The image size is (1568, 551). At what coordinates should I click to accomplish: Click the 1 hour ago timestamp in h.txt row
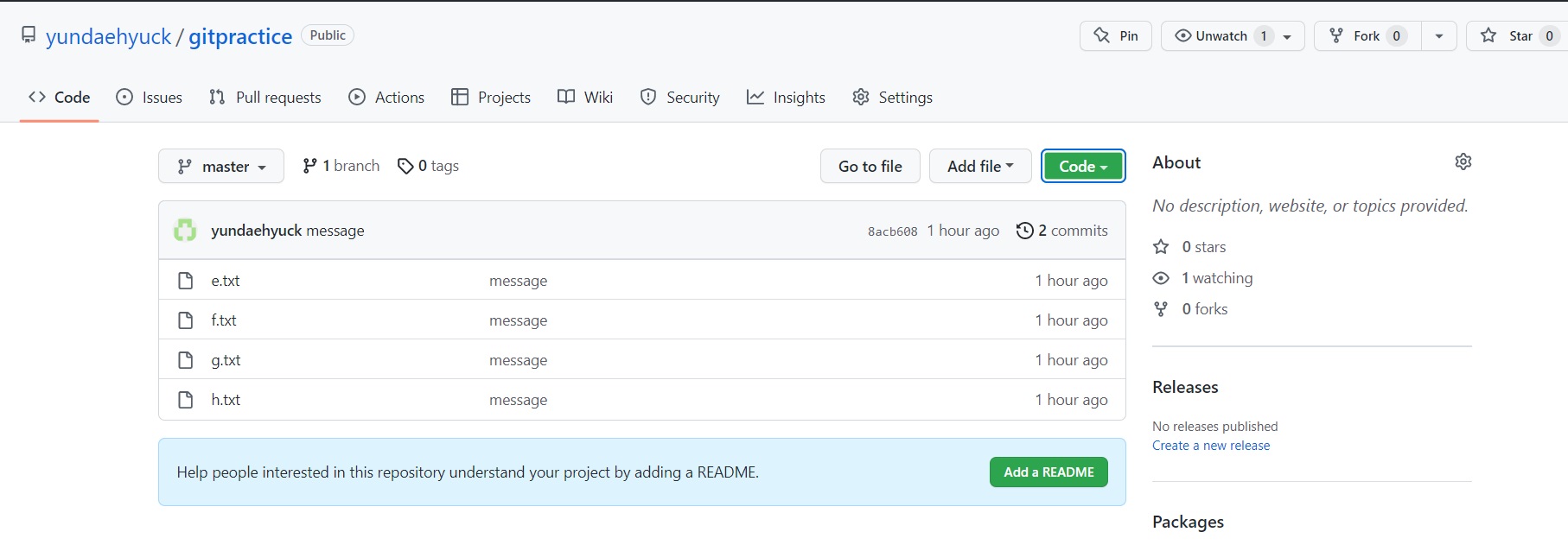point(1072,400)
